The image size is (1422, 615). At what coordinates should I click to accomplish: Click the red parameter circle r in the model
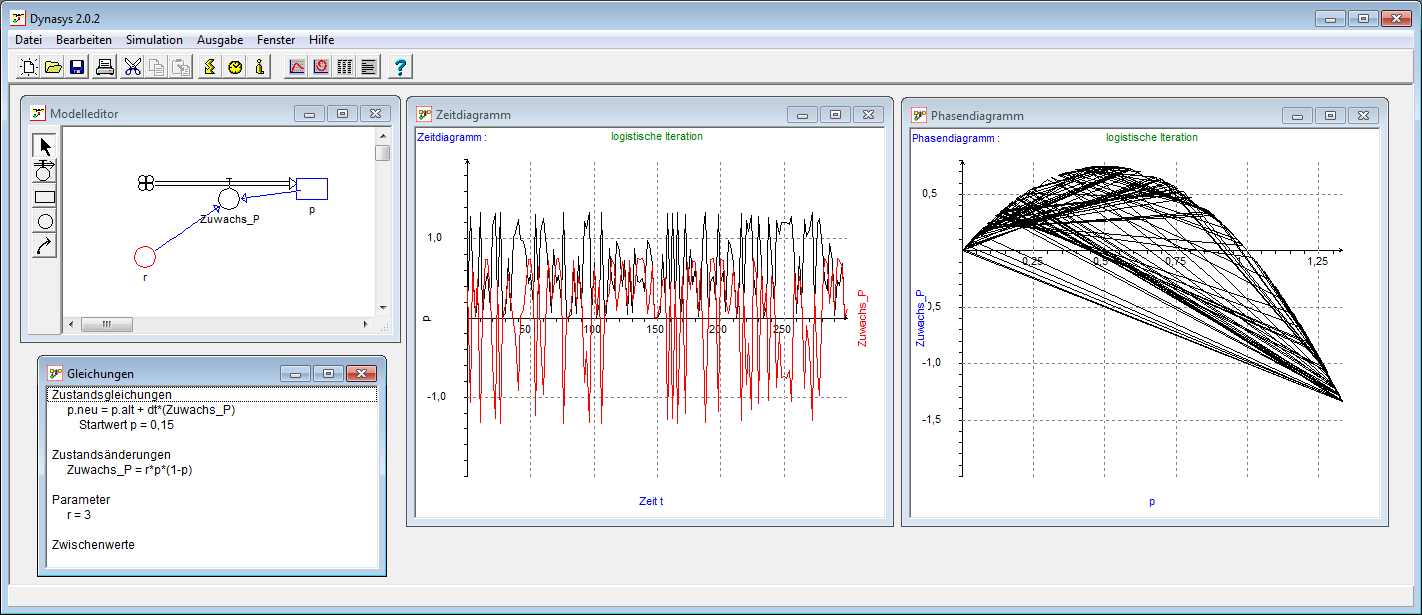click(x=145, y=257)
